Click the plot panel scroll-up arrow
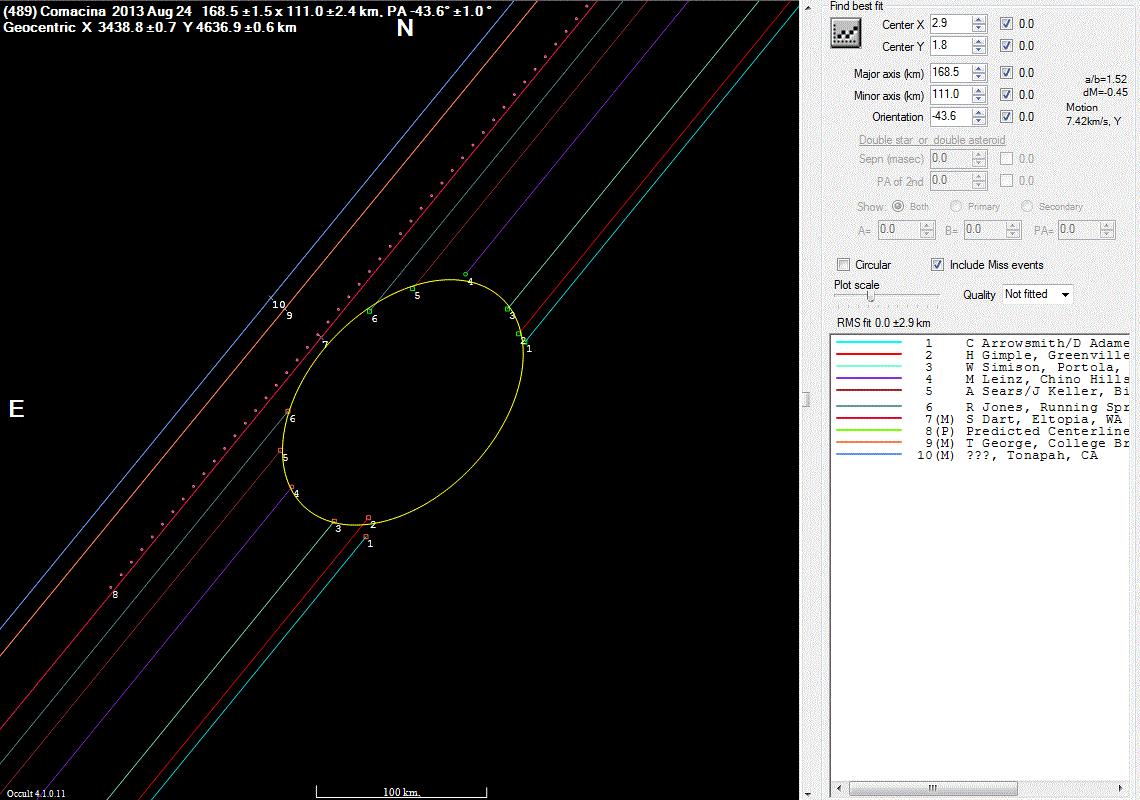This screenshot has height=800, width=1140. 807,7
